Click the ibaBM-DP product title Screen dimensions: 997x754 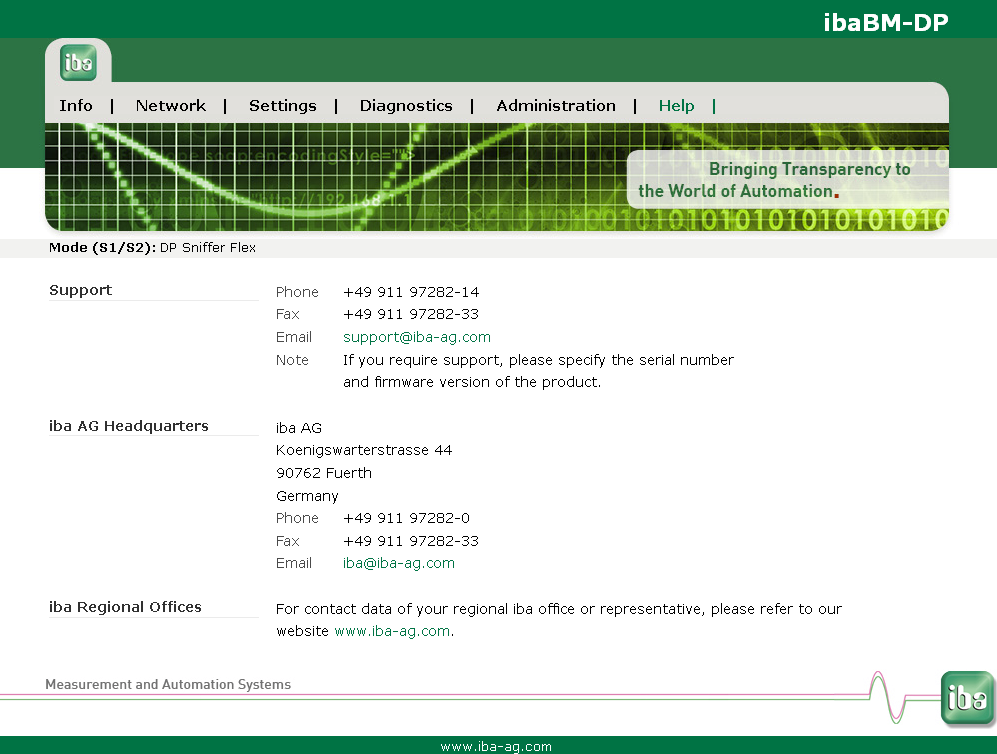point(885,22)
